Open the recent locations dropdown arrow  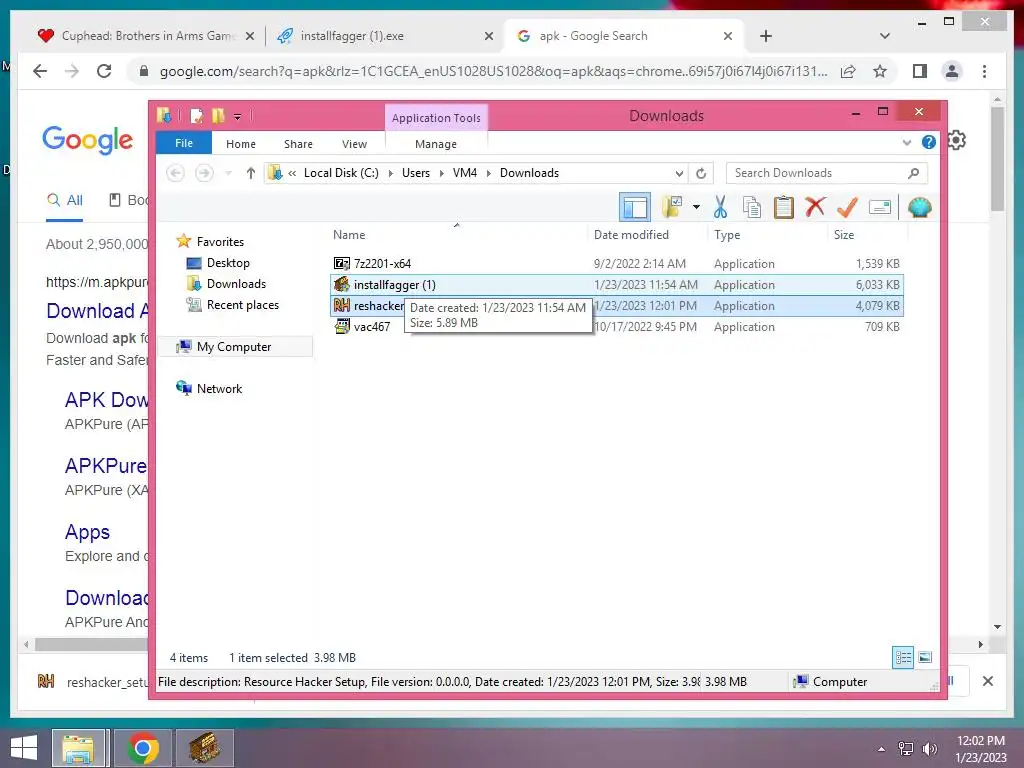(228, 173)
